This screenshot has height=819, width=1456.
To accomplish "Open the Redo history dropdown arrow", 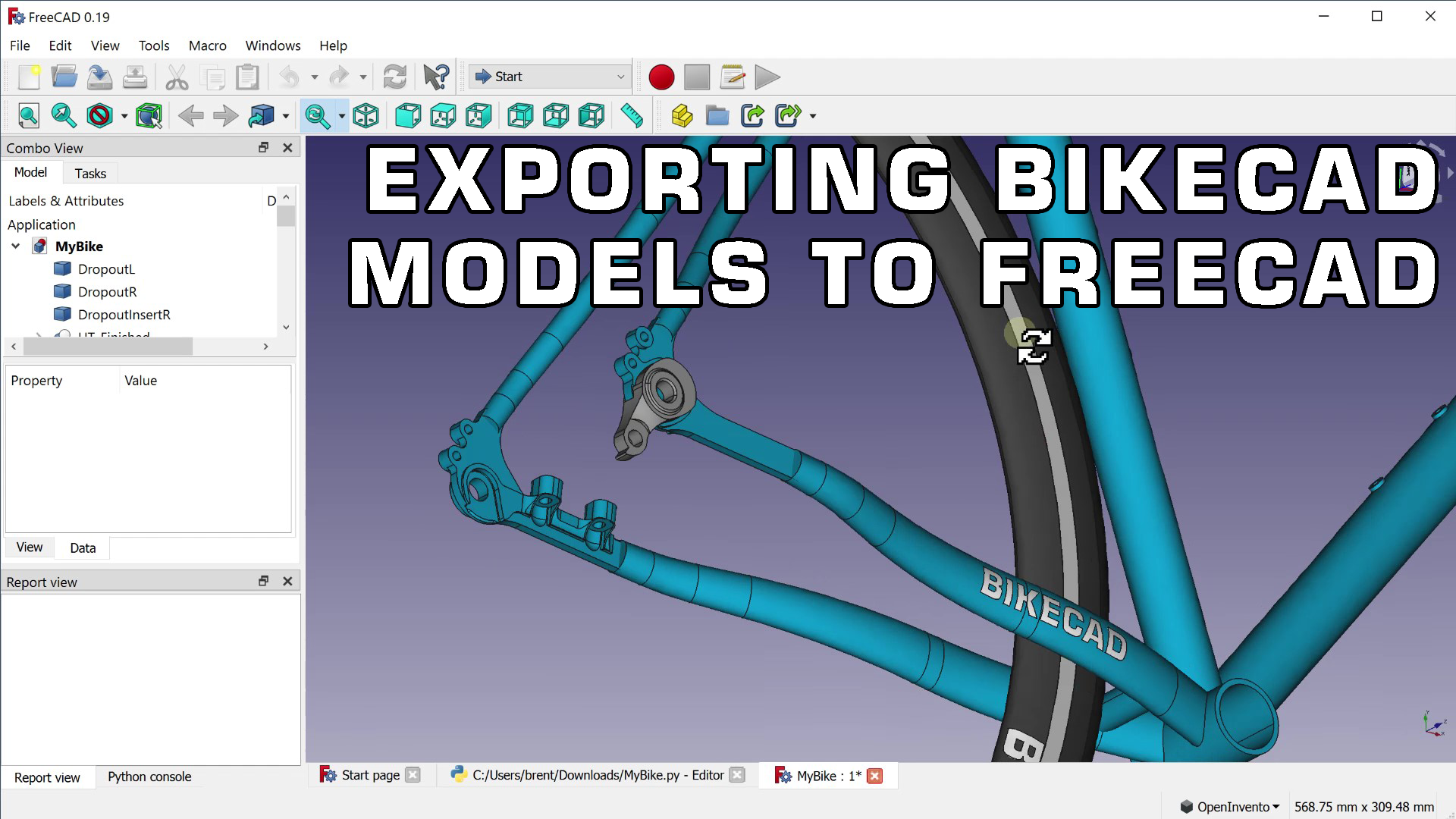I will click(363, 77).
